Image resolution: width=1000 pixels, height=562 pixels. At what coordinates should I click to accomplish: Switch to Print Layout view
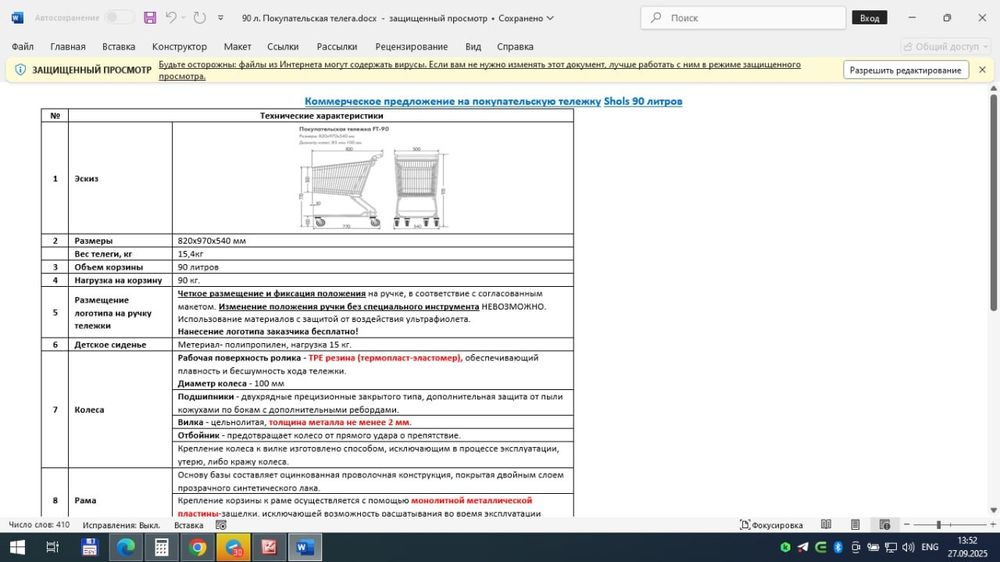point(855,524)
